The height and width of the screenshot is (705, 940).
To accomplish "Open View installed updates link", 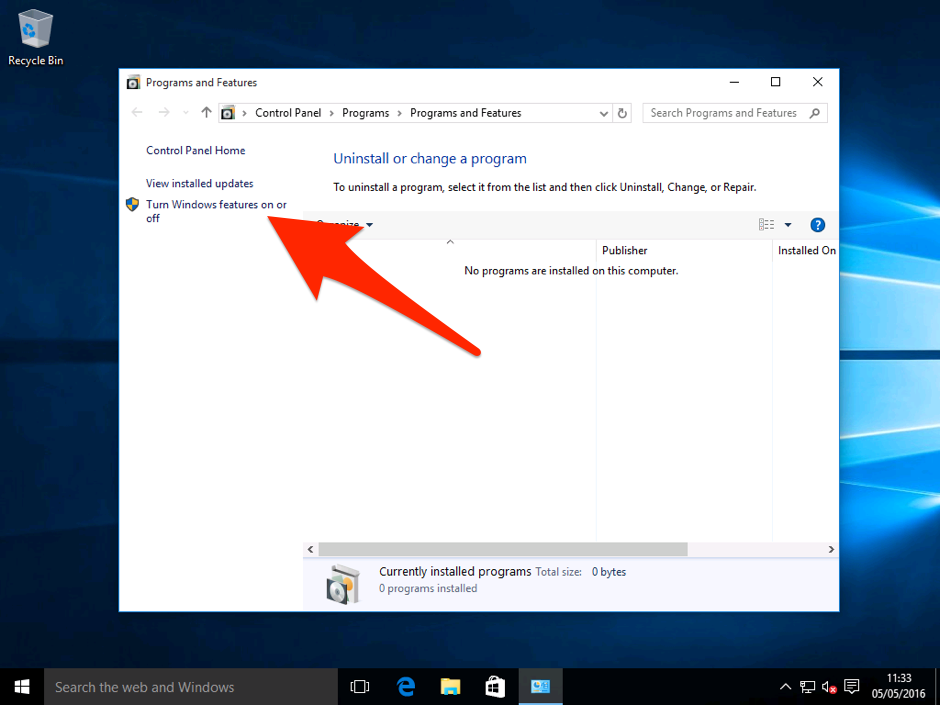I will 200,183.
